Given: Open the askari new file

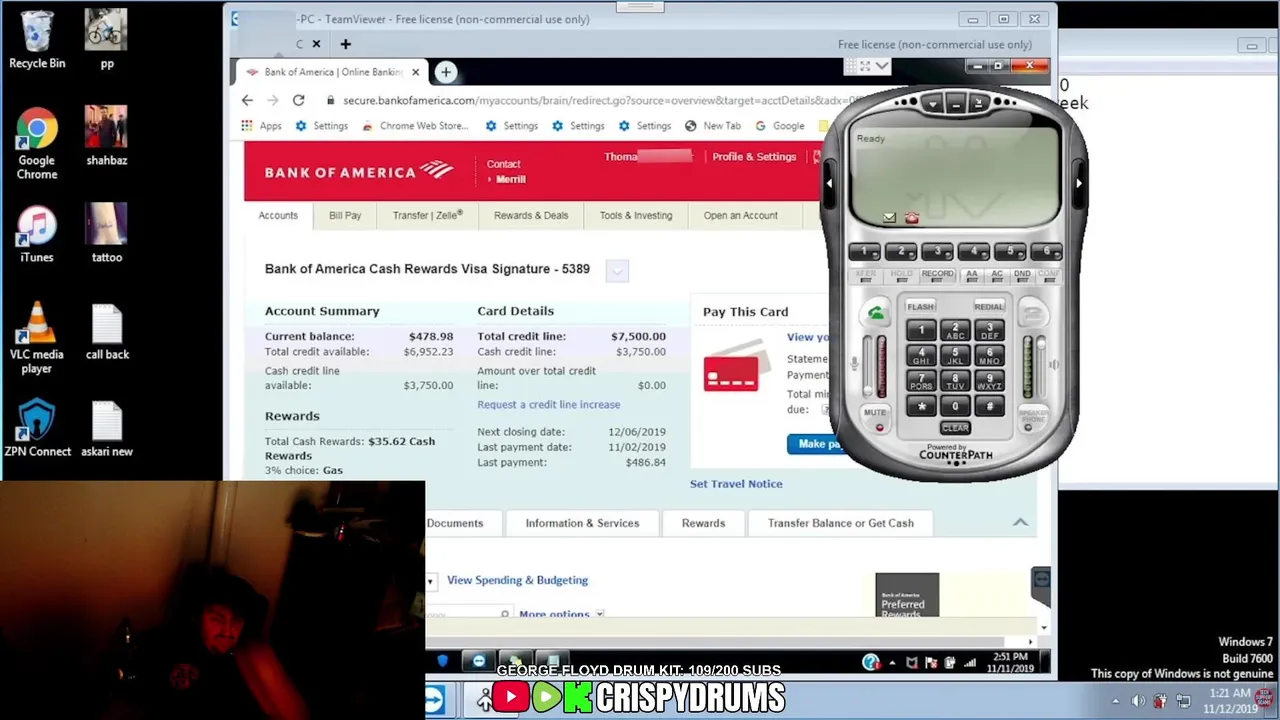Looking at the screenshot, I should tap(107, 428).
